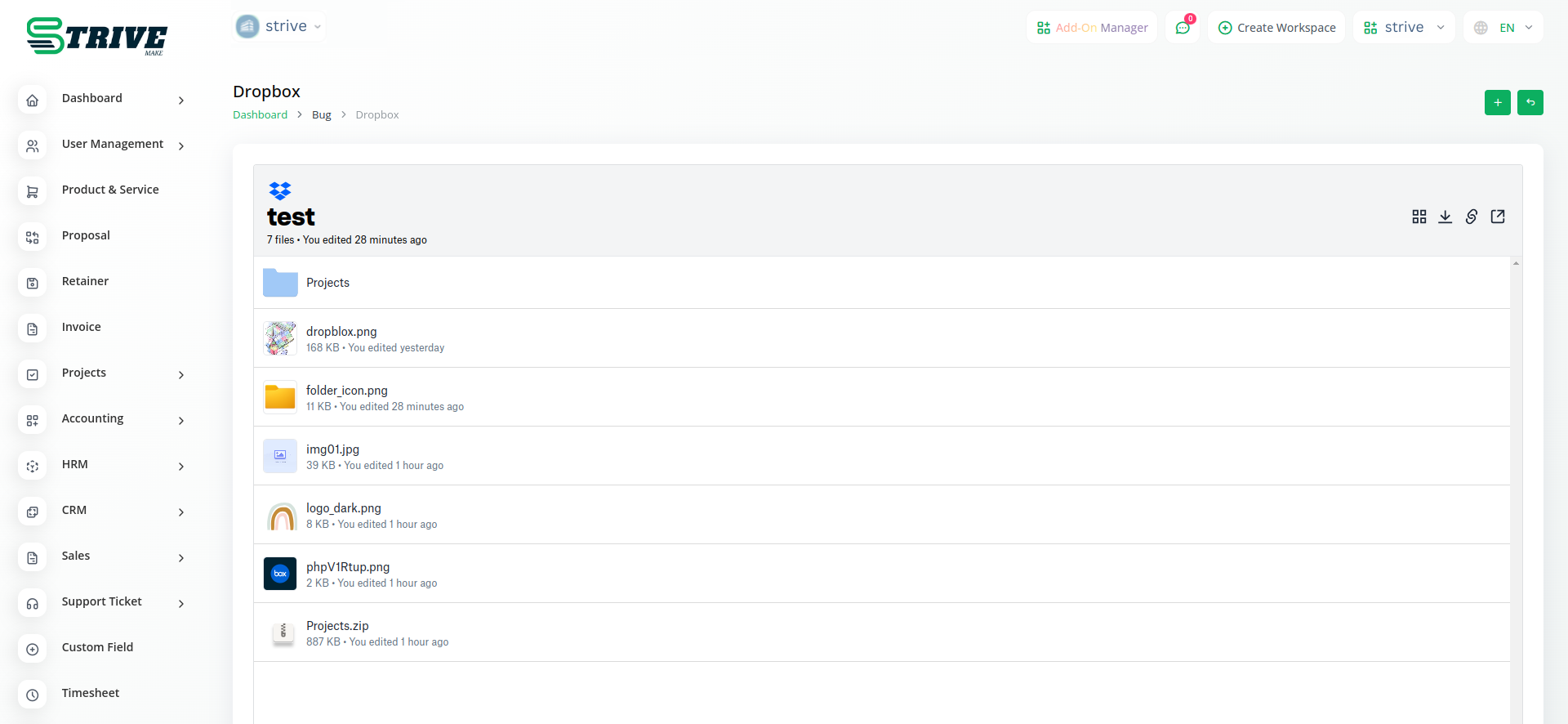1568x724 pixels.
Task: Expand the User Management menu
Action: tap(113, 144)
